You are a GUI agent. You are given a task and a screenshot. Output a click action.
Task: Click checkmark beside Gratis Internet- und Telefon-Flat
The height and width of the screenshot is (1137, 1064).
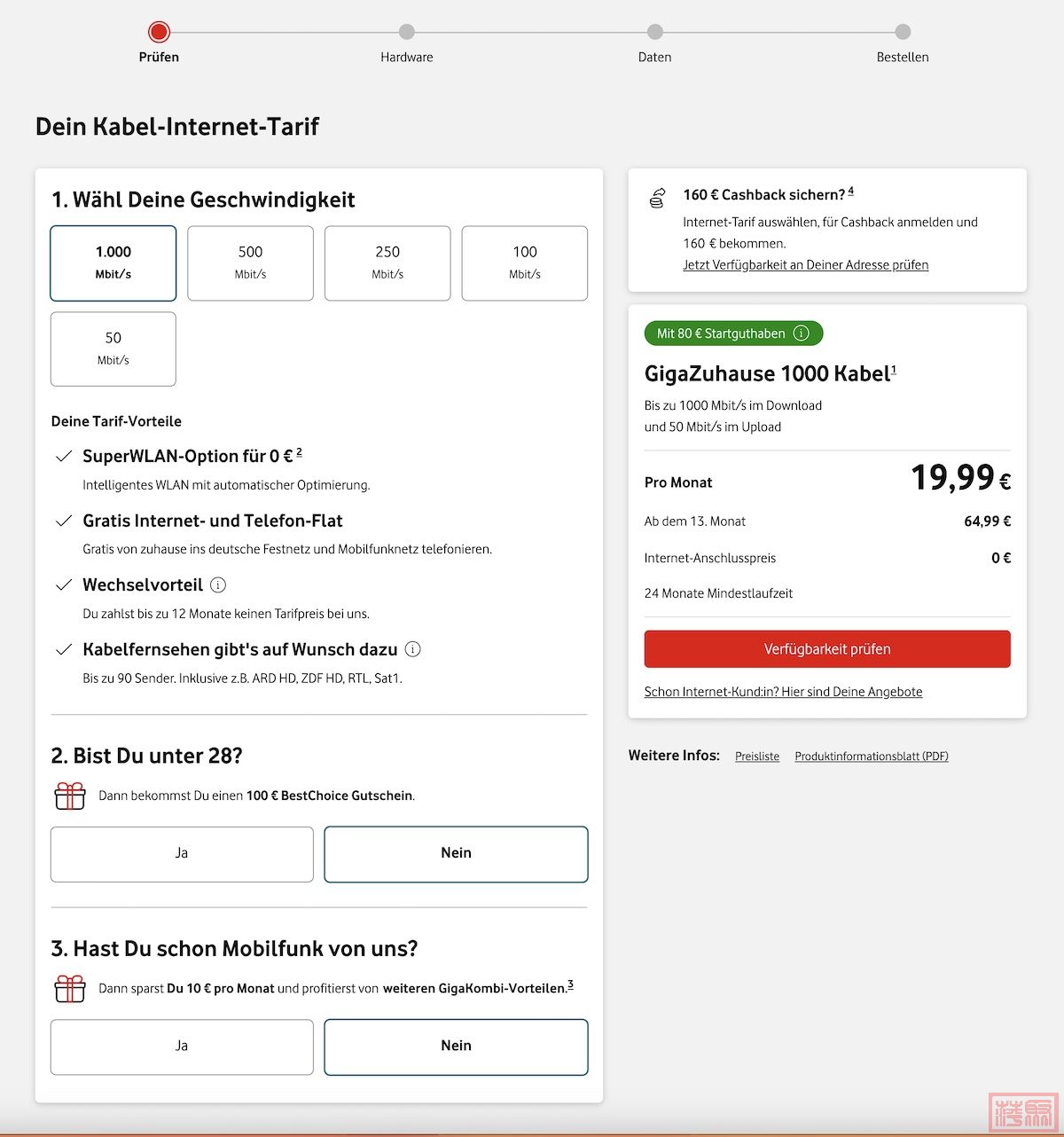64,521
